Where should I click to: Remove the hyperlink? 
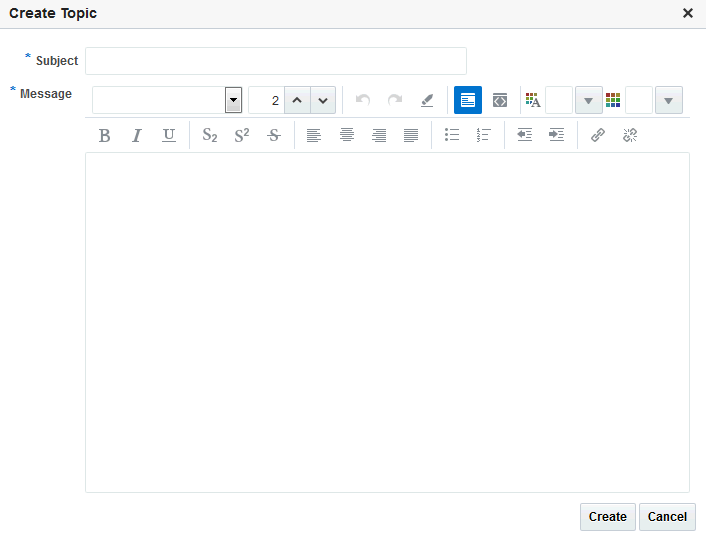pyautogui.click(x=630, y=135)
